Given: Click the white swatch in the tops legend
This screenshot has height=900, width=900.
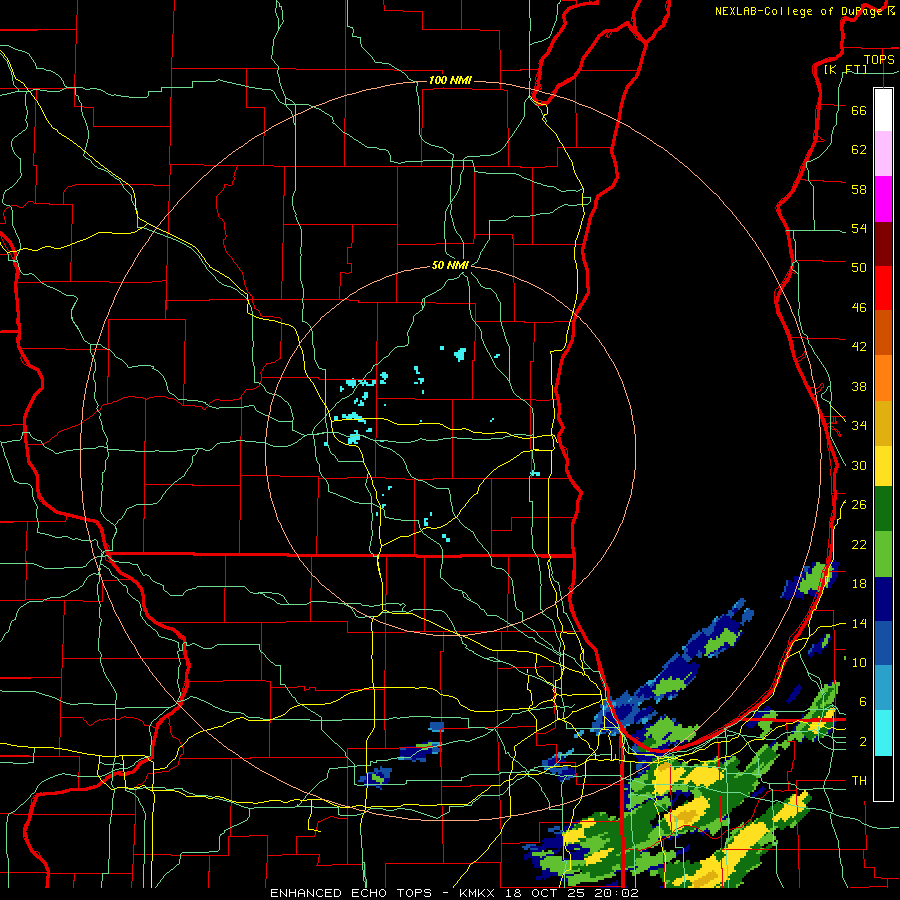Looking at the screenshot, I should (883, 110).
